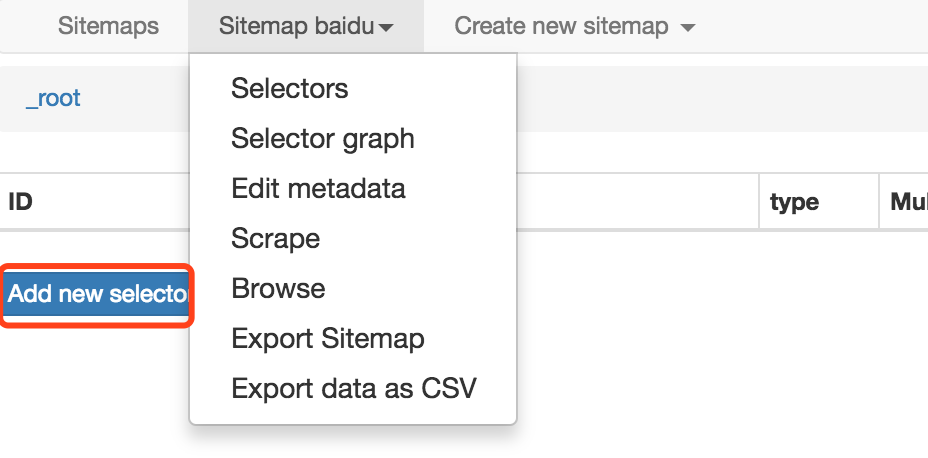Click the type column header
928x458 pixels.
tap(794, 202)
